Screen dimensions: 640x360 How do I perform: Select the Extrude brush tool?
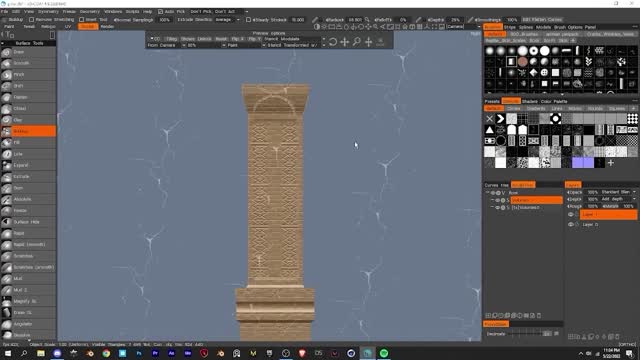(x=28, y=177)
